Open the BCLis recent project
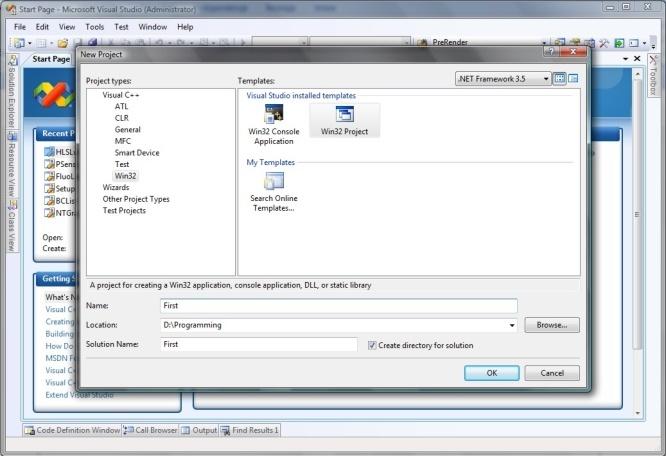666x456 pixels. point(61,201)
